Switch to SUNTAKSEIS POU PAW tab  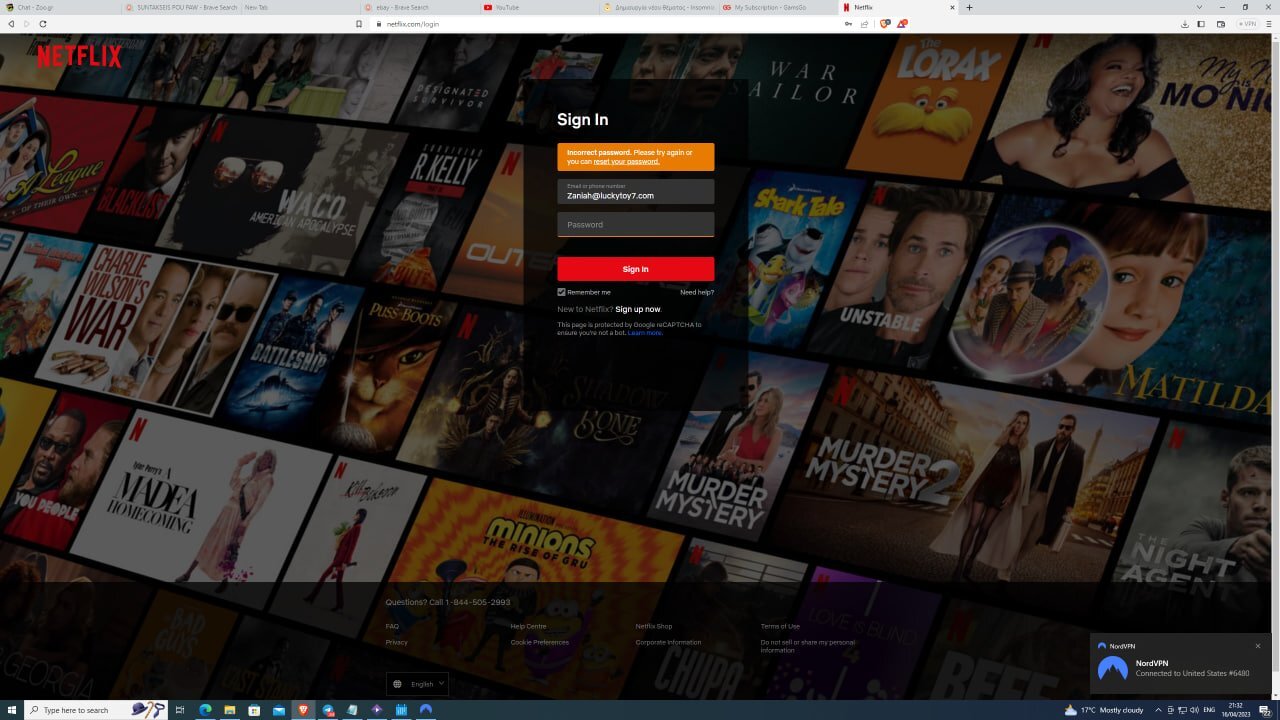click(x=180, y=7)
